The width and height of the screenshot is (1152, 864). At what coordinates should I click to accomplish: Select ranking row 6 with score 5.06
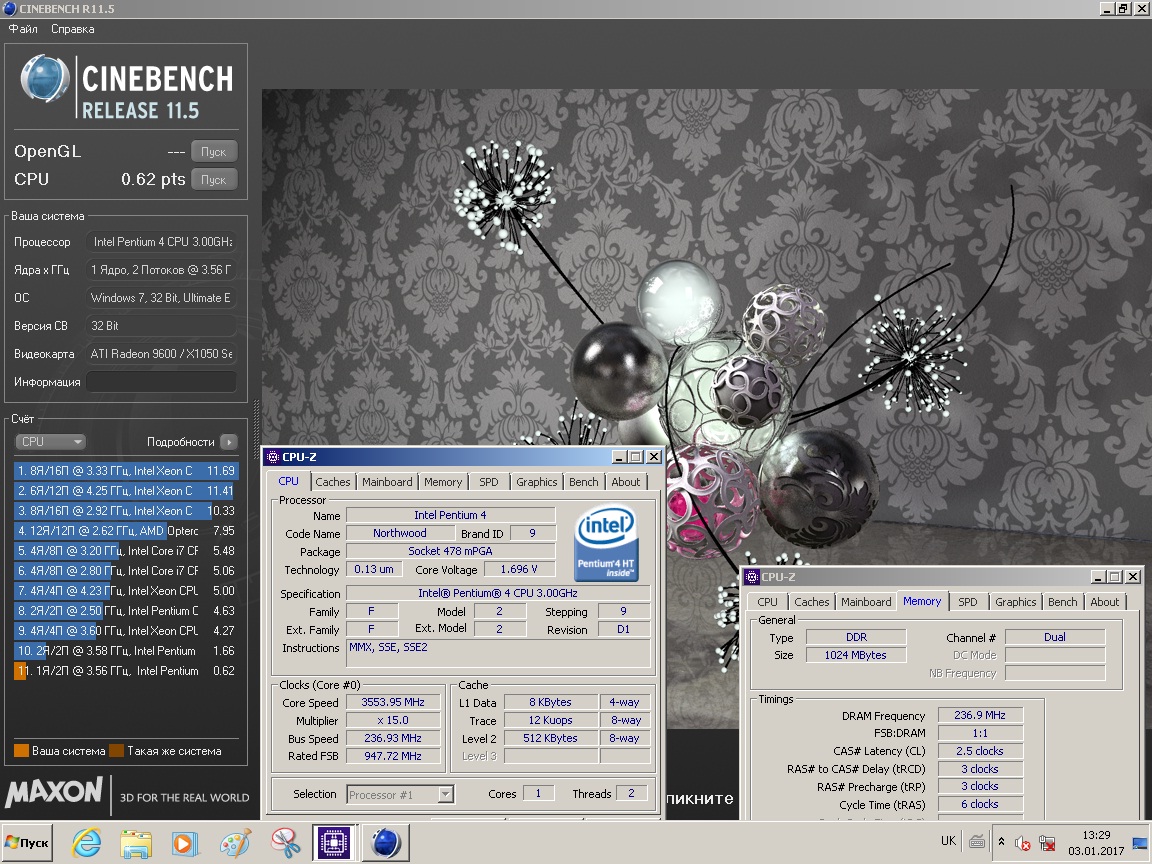coord(126,570)
